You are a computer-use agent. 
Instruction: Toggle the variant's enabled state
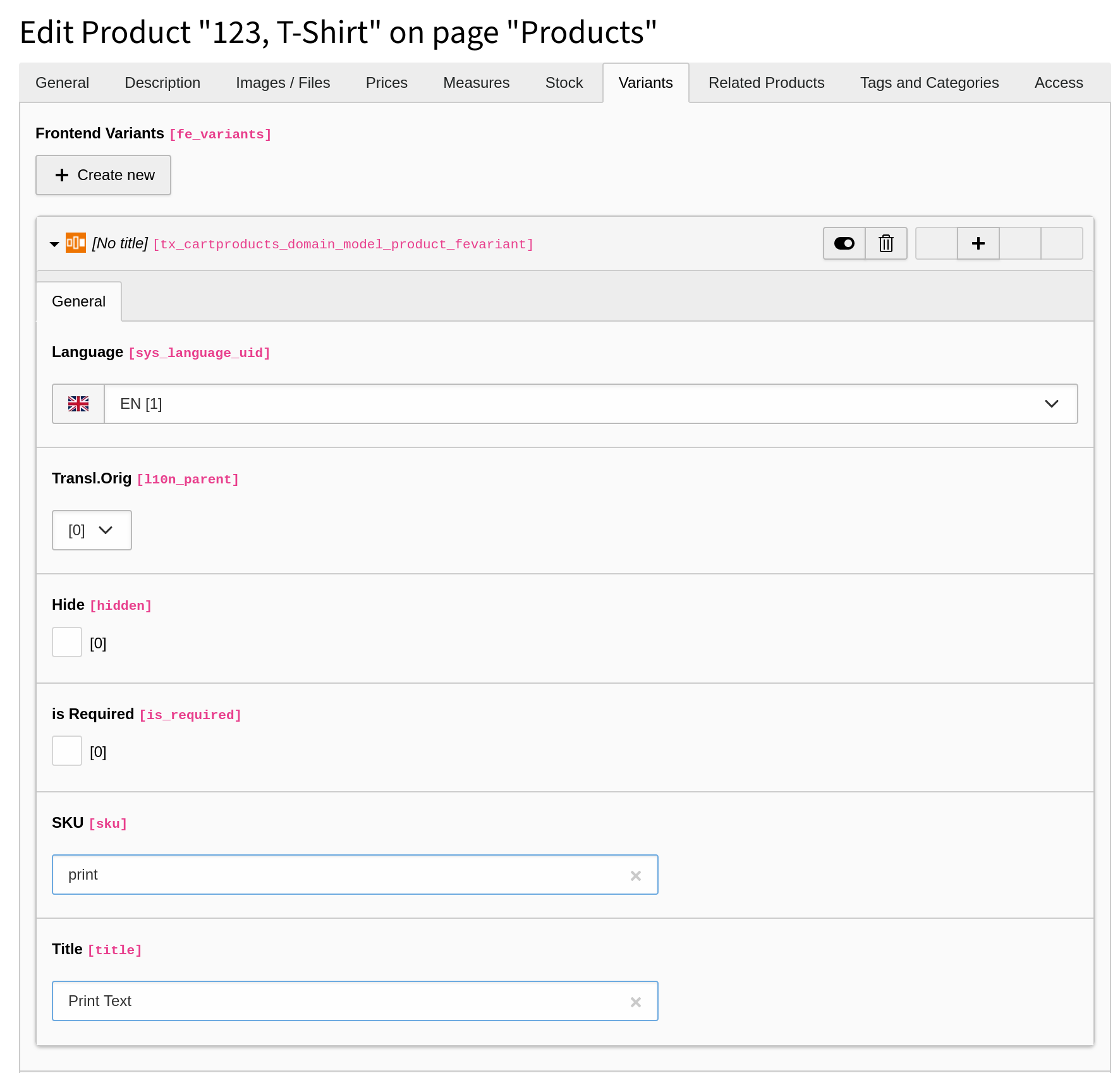[843, 243]
